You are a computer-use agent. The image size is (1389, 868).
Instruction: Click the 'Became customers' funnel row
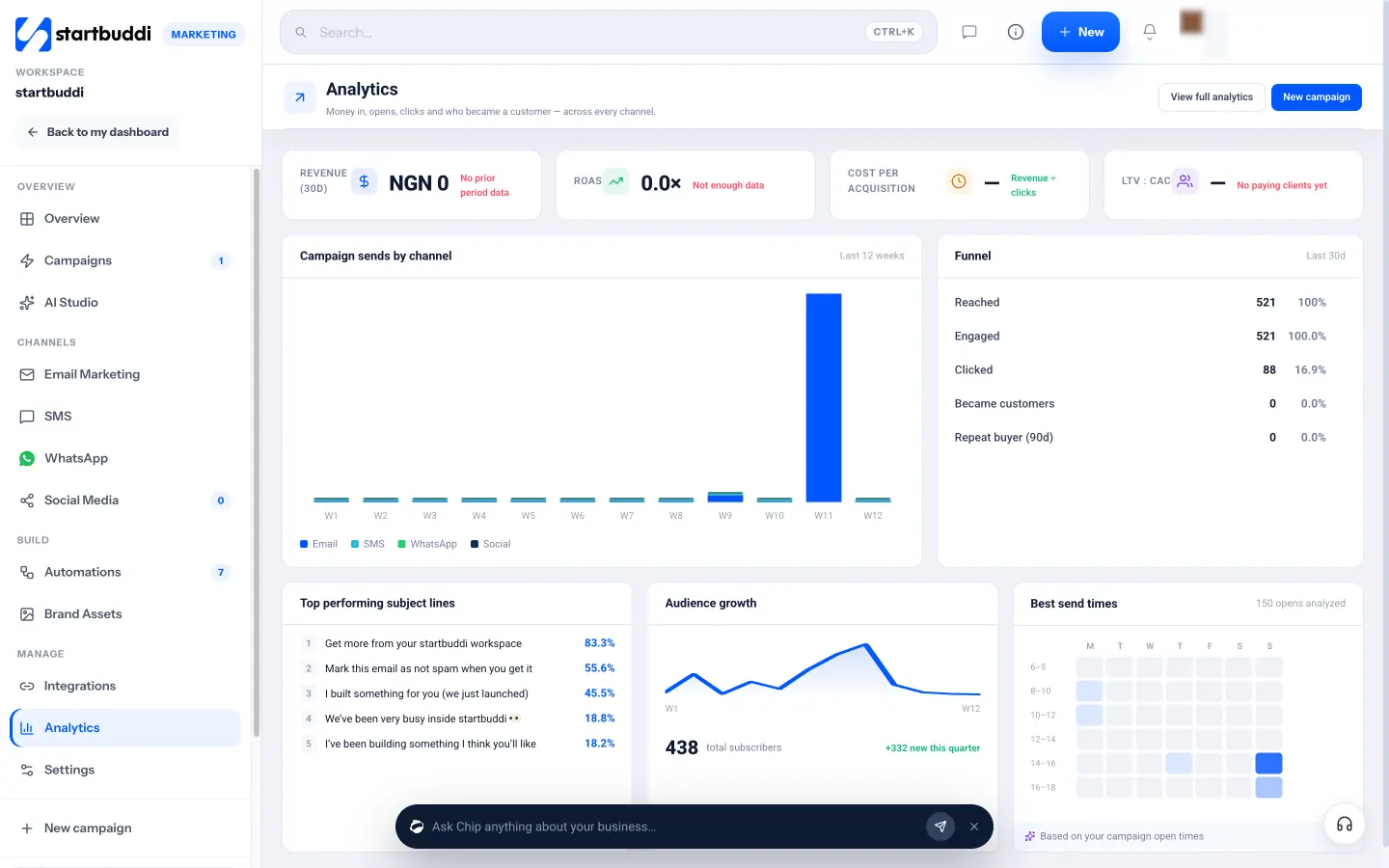click(x=1140, y=404)
